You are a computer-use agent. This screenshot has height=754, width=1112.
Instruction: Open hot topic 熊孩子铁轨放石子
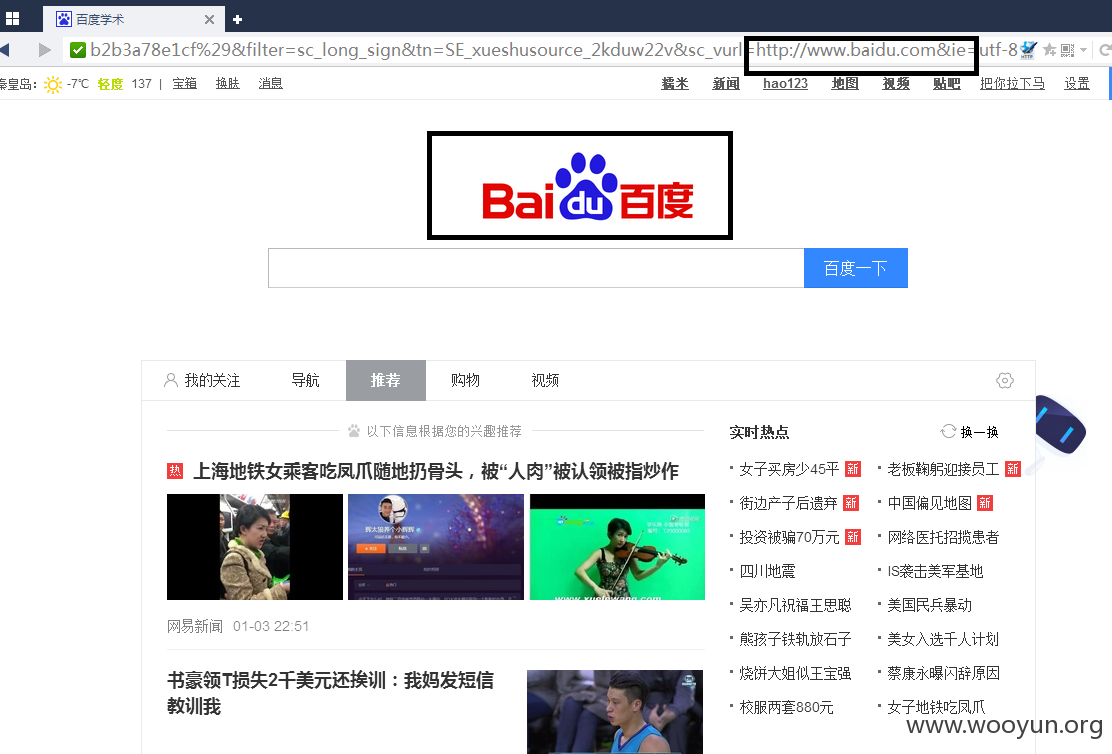[795, 639]
